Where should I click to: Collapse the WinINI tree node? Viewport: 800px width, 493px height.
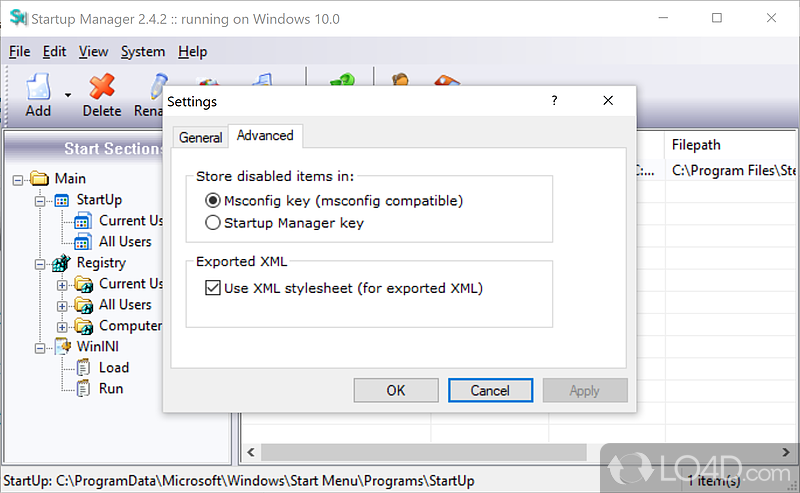(40, 347)
